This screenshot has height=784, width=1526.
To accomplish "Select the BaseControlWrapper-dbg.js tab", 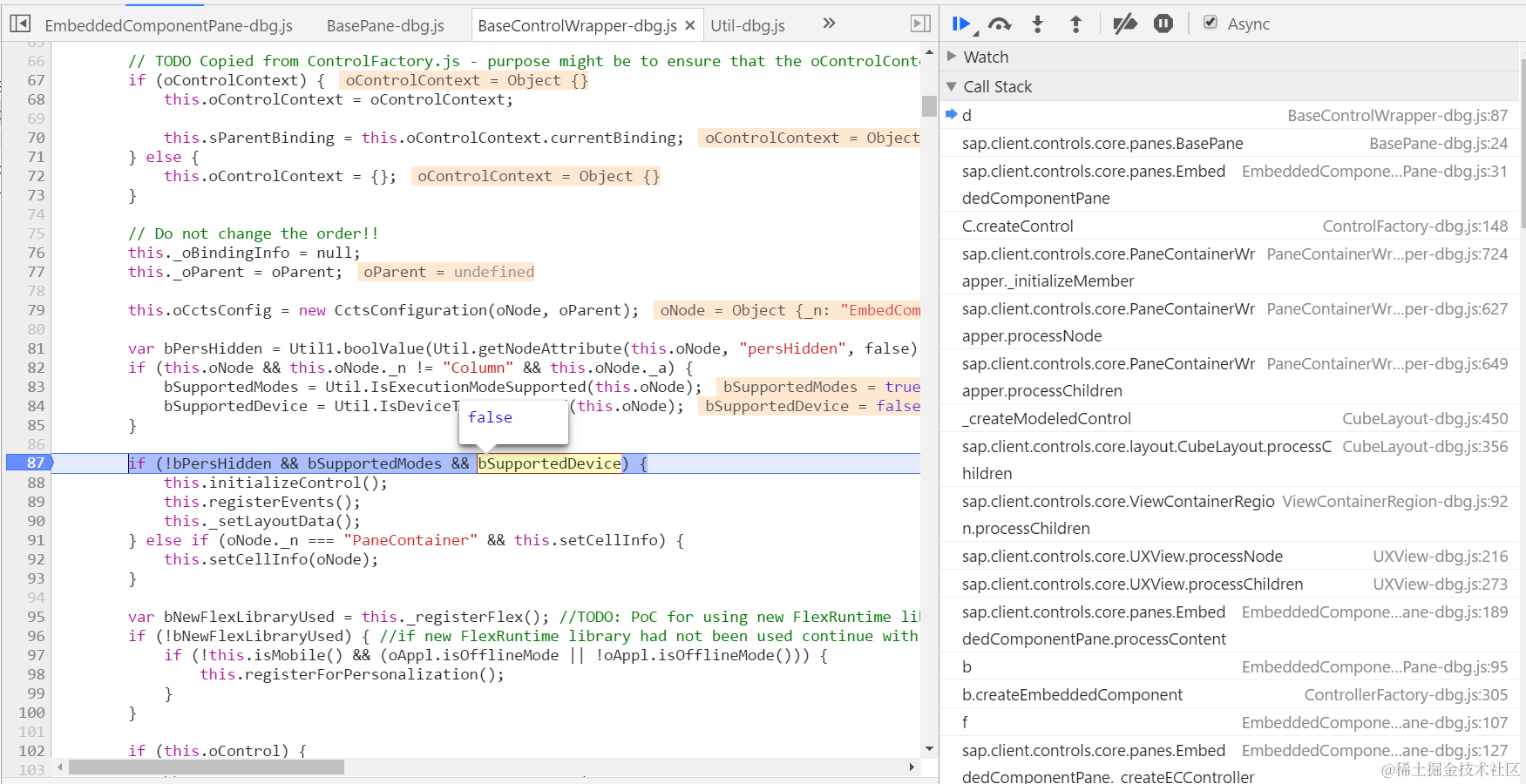I will pos(577,25).
